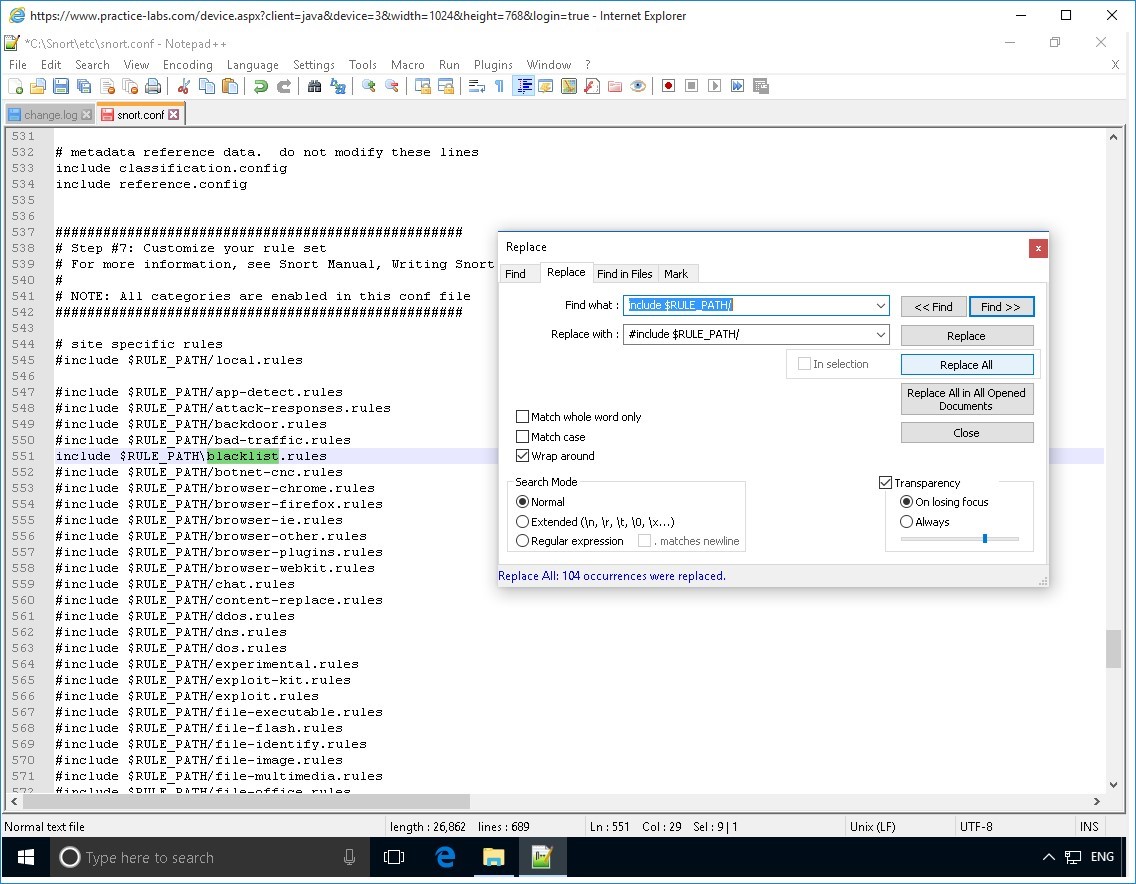The width and height of the screenshot is (1136, 884).
Task: Click the New file toolbar icon
Action: click(x=15, y=87)
